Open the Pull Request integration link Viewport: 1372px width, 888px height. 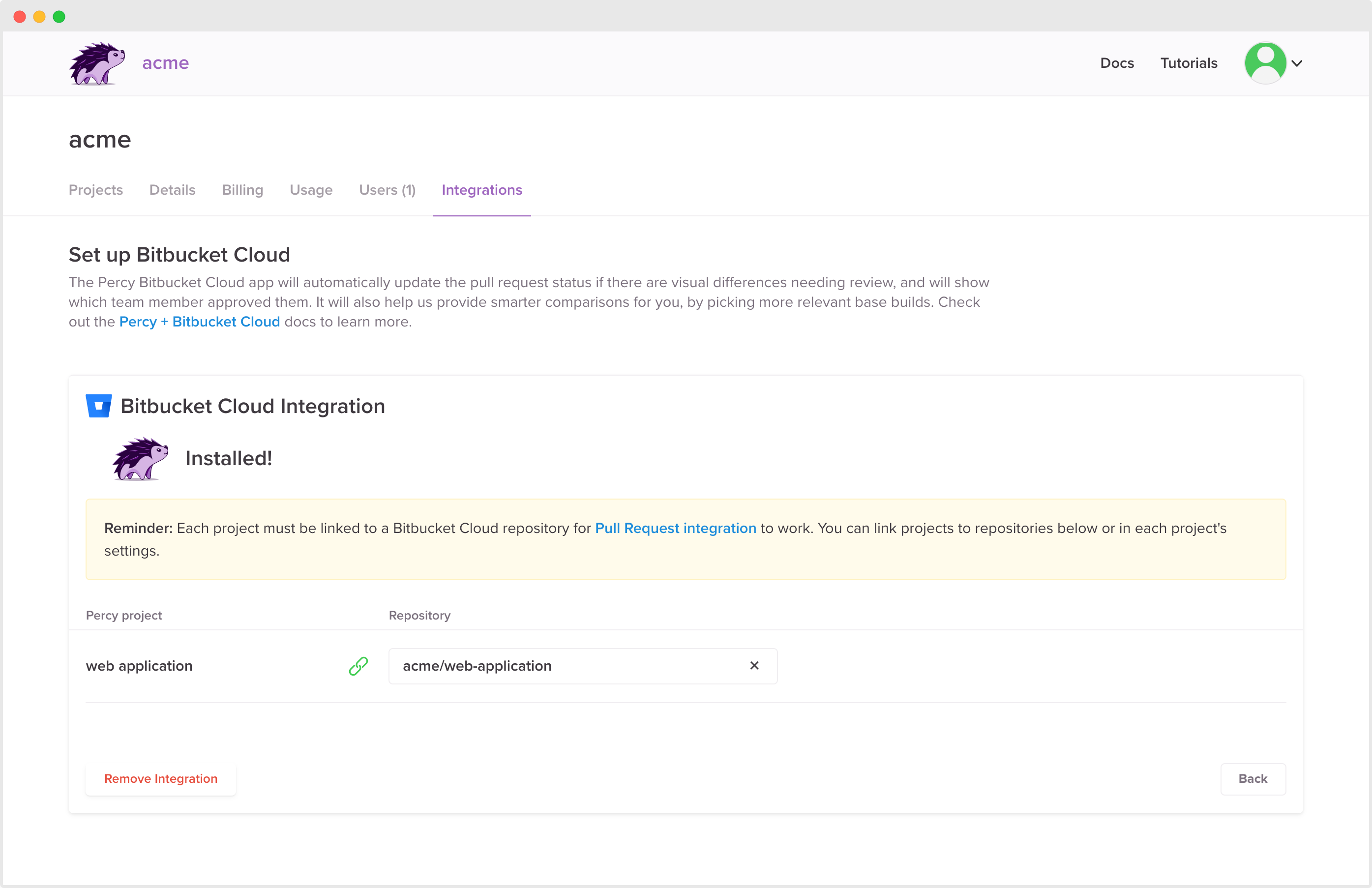(x=675, y=528)
